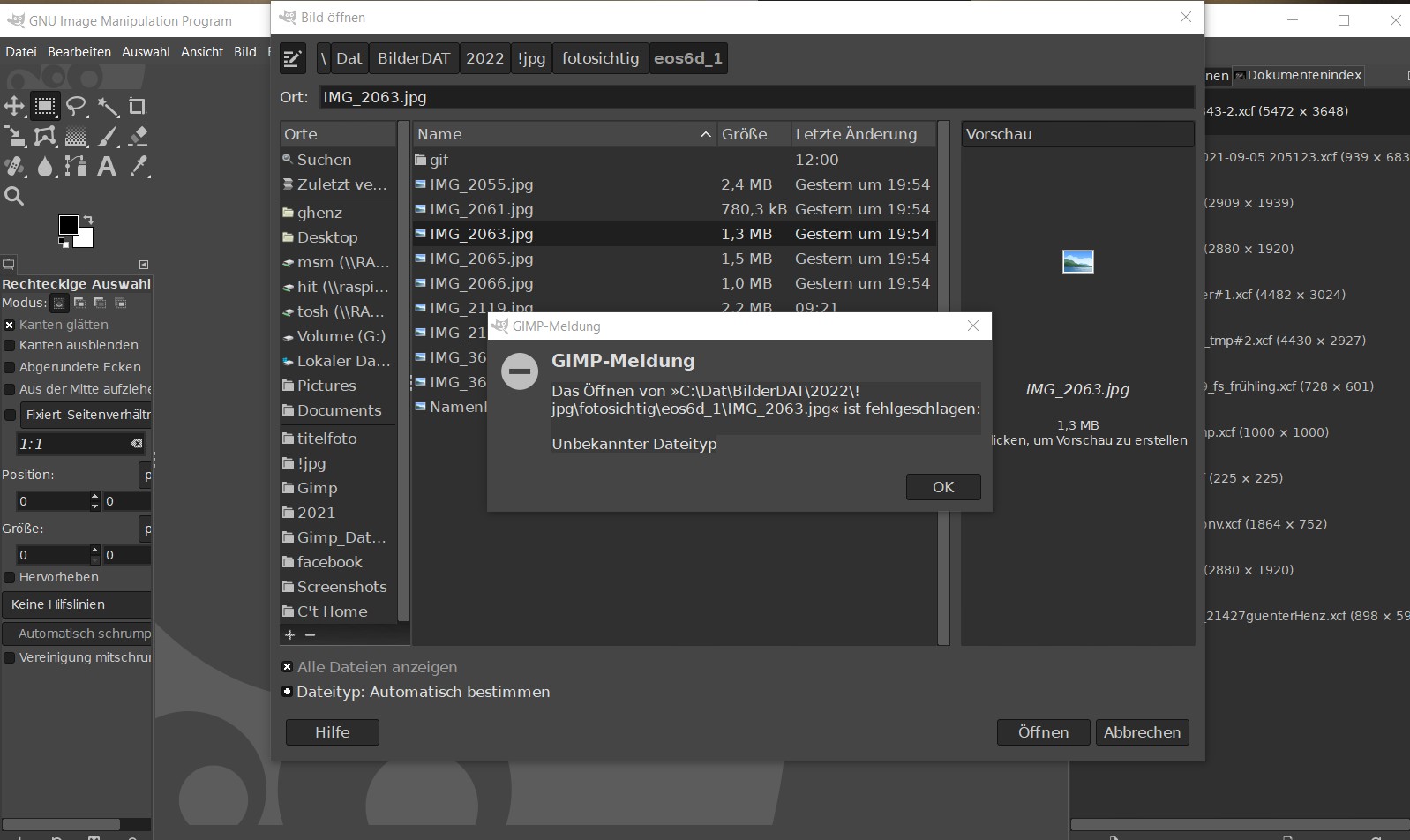Switch to the Dokumentenindex tab
This screenshot has width=1410, height=840.
click(1298, 75)
